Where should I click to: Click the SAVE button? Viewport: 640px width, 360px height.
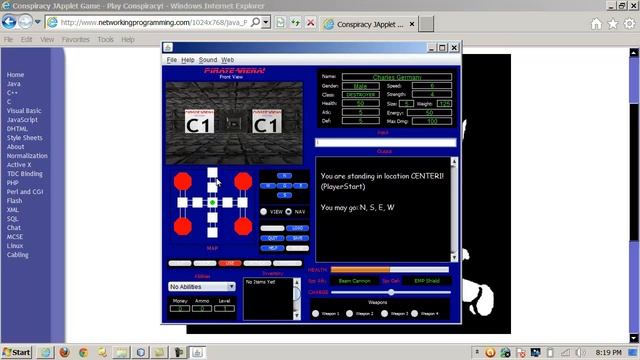(x=298, y=238)
